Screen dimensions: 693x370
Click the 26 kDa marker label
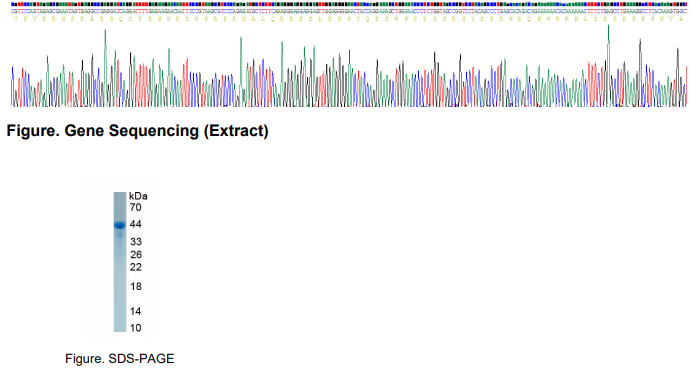(136, 254)
